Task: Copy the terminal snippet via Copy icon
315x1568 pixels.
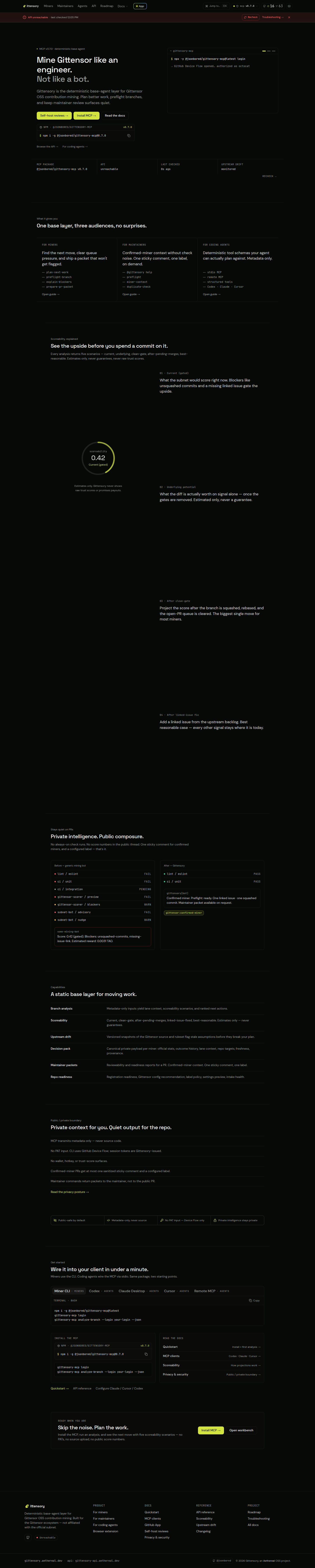Action: (254, 1300)
